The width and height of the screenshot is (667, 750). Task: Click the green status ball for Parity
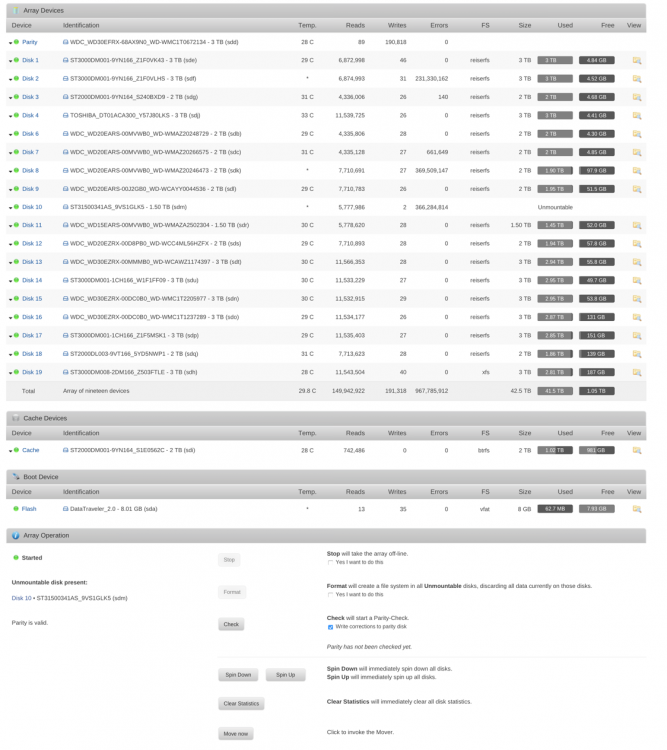(16, 42)
